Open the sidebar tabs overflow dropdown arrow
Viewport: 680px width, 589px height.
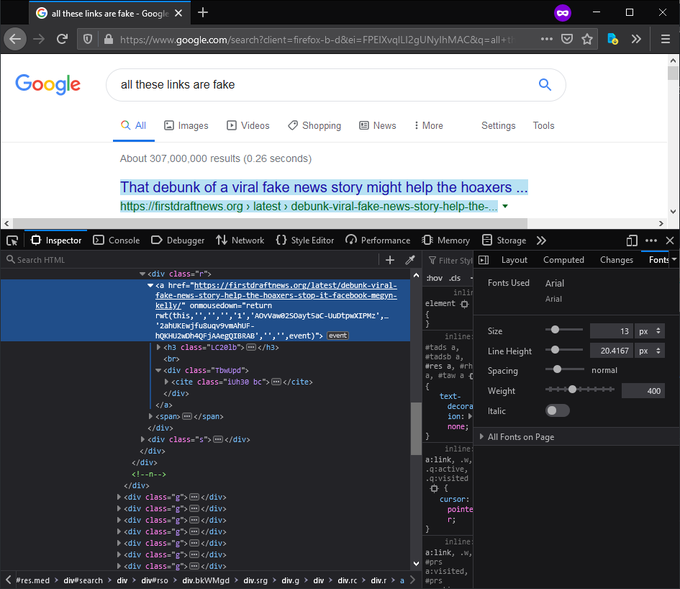click(x=674, y=259)
